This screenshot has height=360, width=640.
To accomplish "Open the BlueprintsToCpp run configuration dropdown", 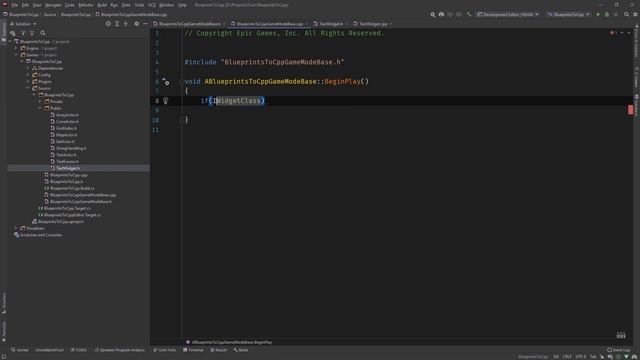I will pos(568,14).
